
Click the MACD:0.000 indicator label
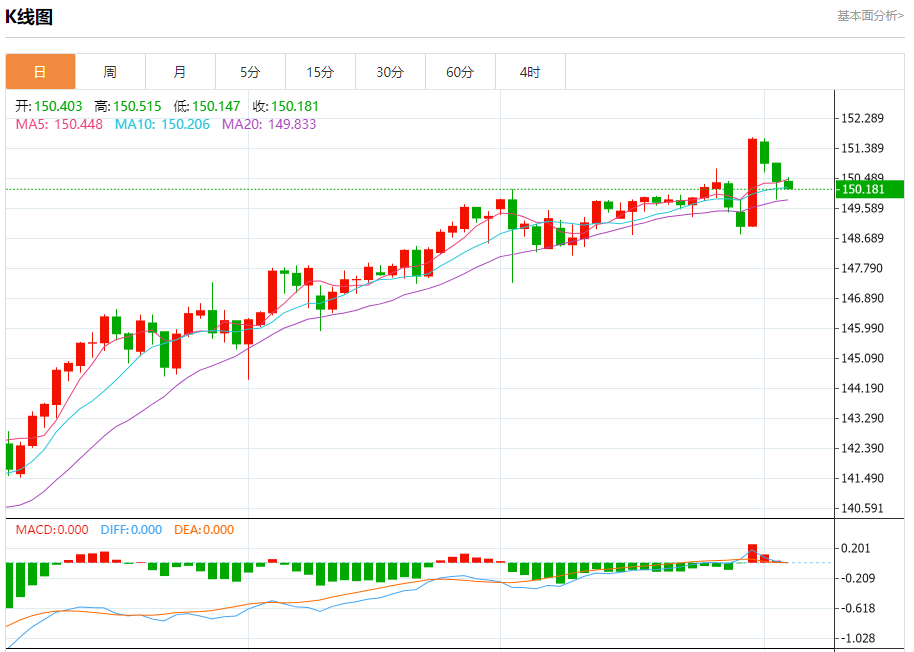click(x=52, y=530)
